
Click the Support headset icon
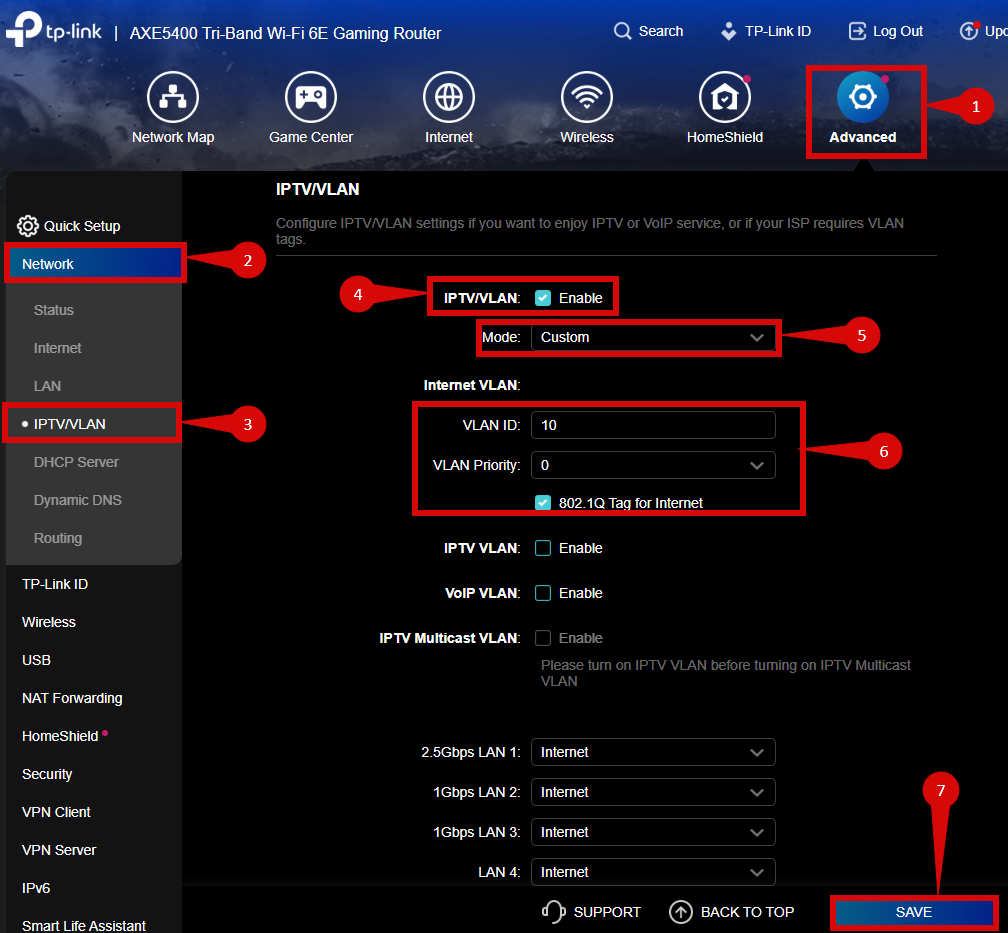pyautogui.click(x=554, y=912)
